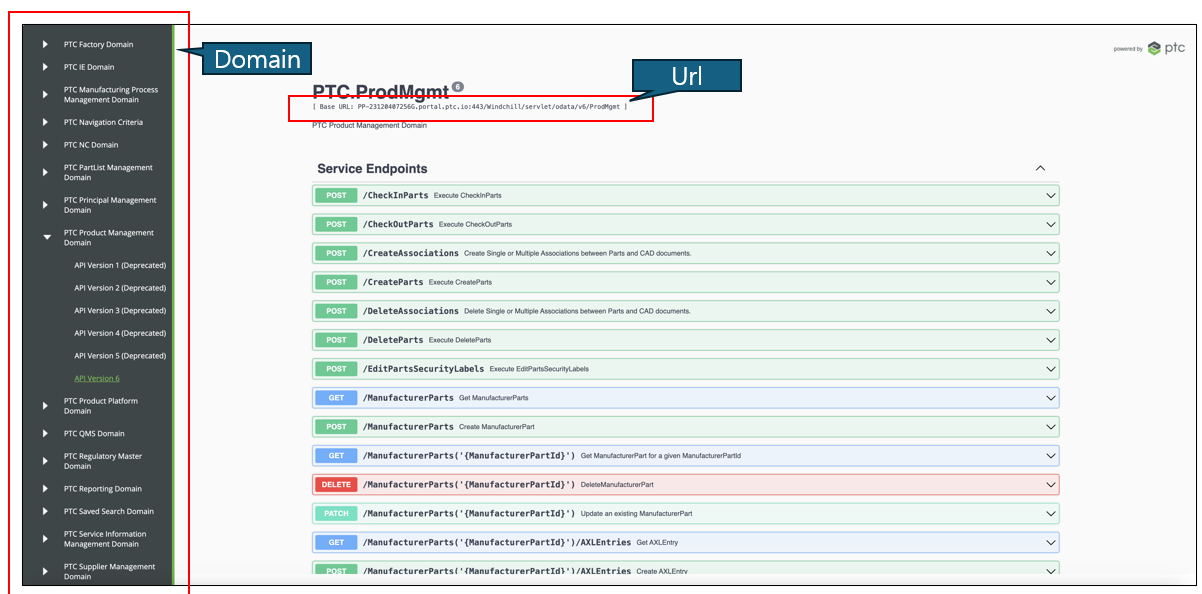
Task: Click 'Get ManufacturerPart for a given ManufacturerPartId' description
Action: coord(661,456)
